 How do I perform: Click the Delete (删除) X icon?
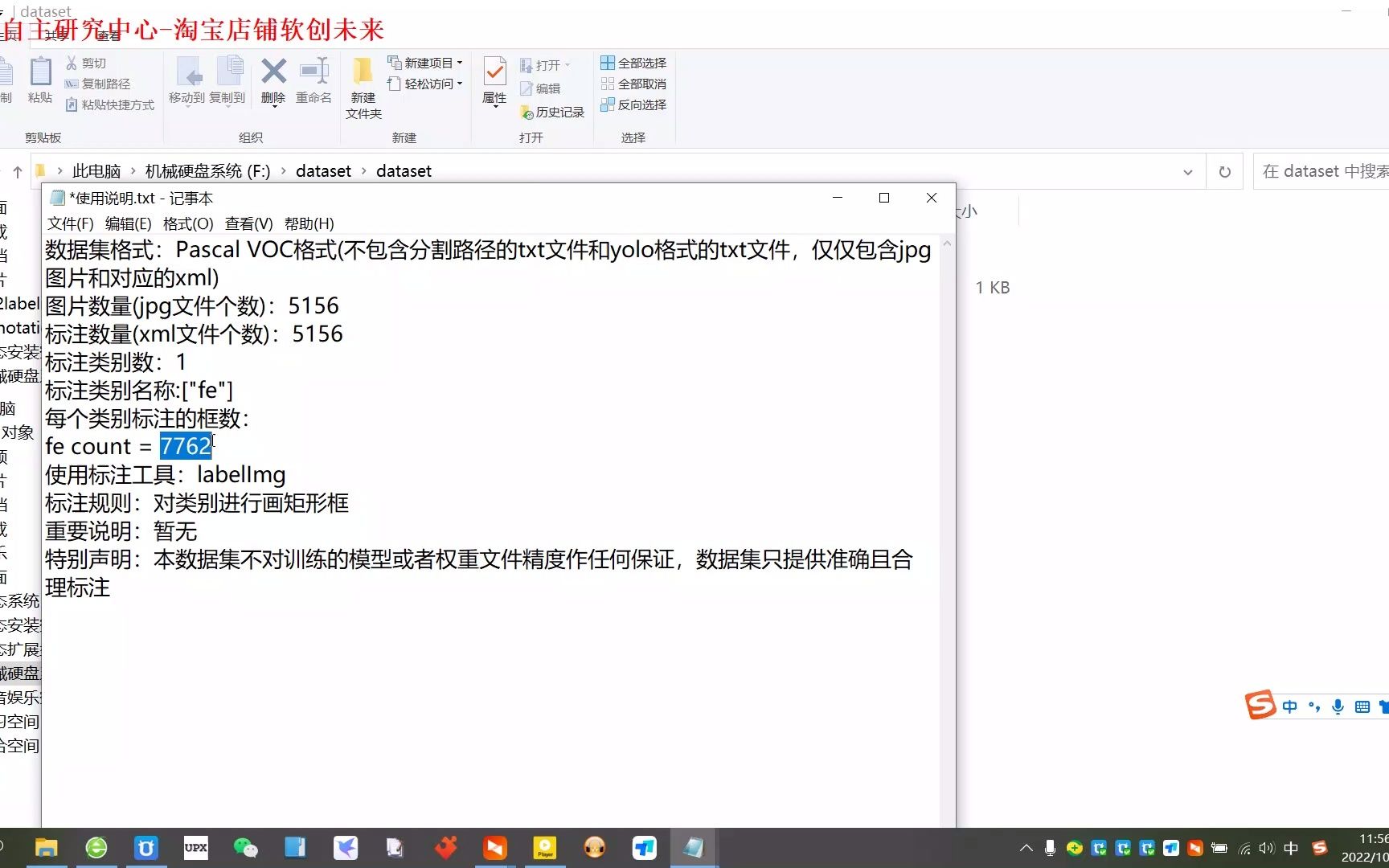pyautogui.click(x=273, y=72)
